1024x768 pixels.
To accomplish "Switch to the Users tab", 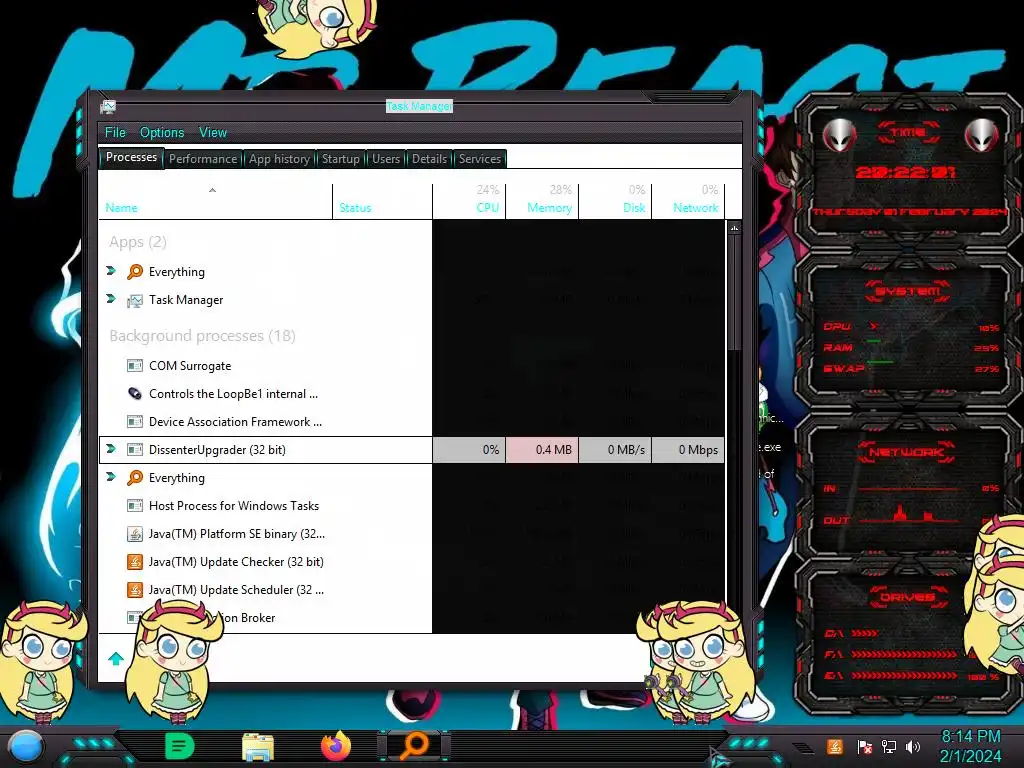I will click(x=386, y=159).
